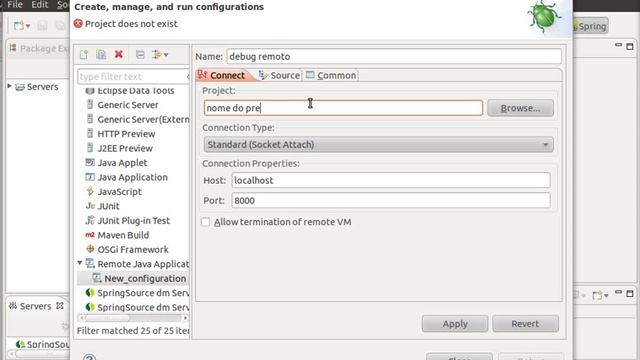This screenshot has width=640, height=360.
Task: Enable Allow termination of remote VM
Action: (x=205, y=222)
